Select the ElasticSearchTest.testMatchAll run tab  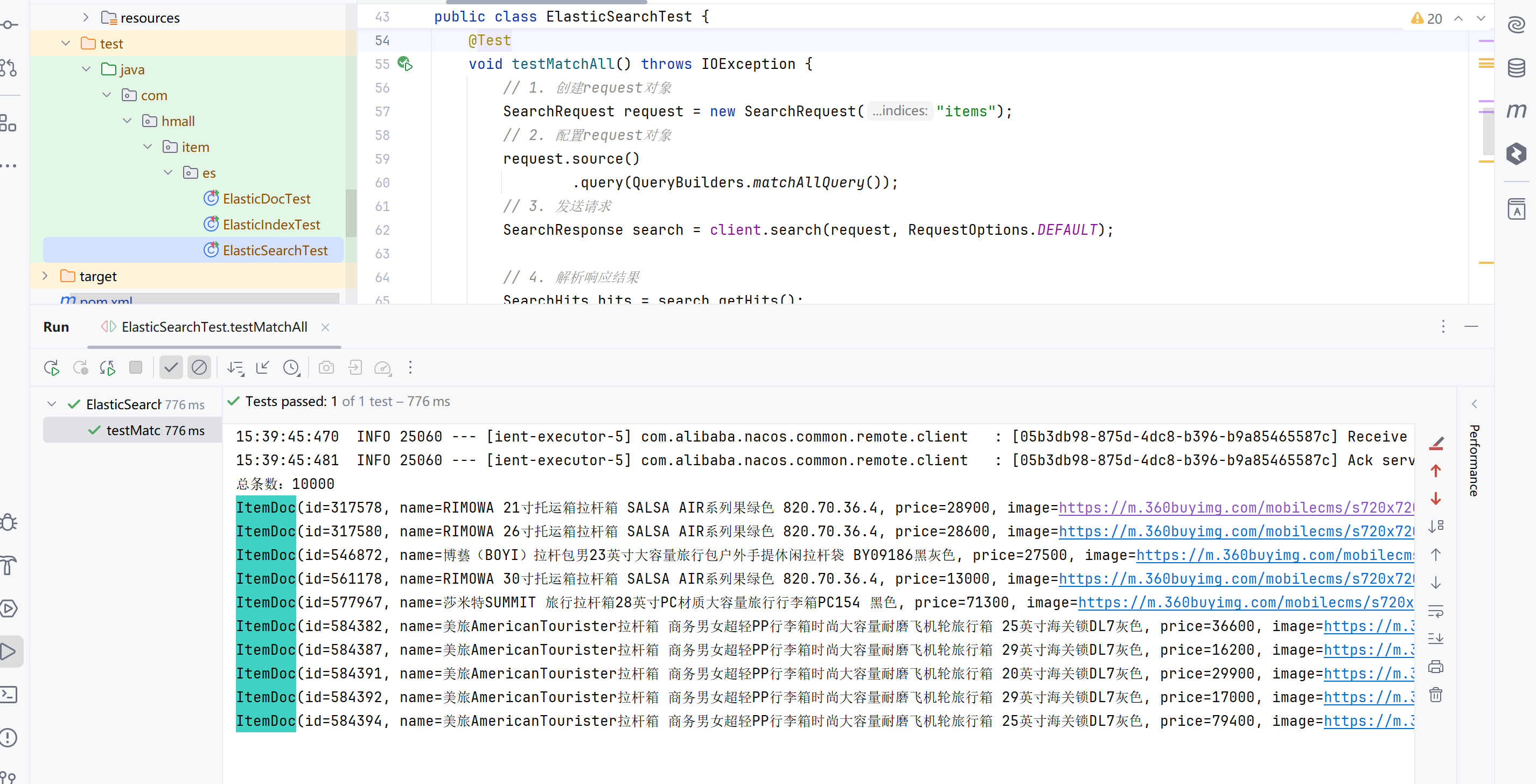pos(214,327)
